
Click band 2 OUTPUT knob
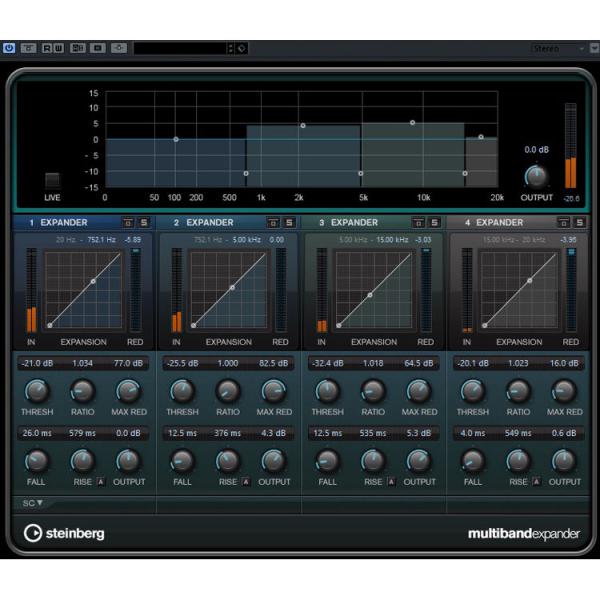click(274, 461)
